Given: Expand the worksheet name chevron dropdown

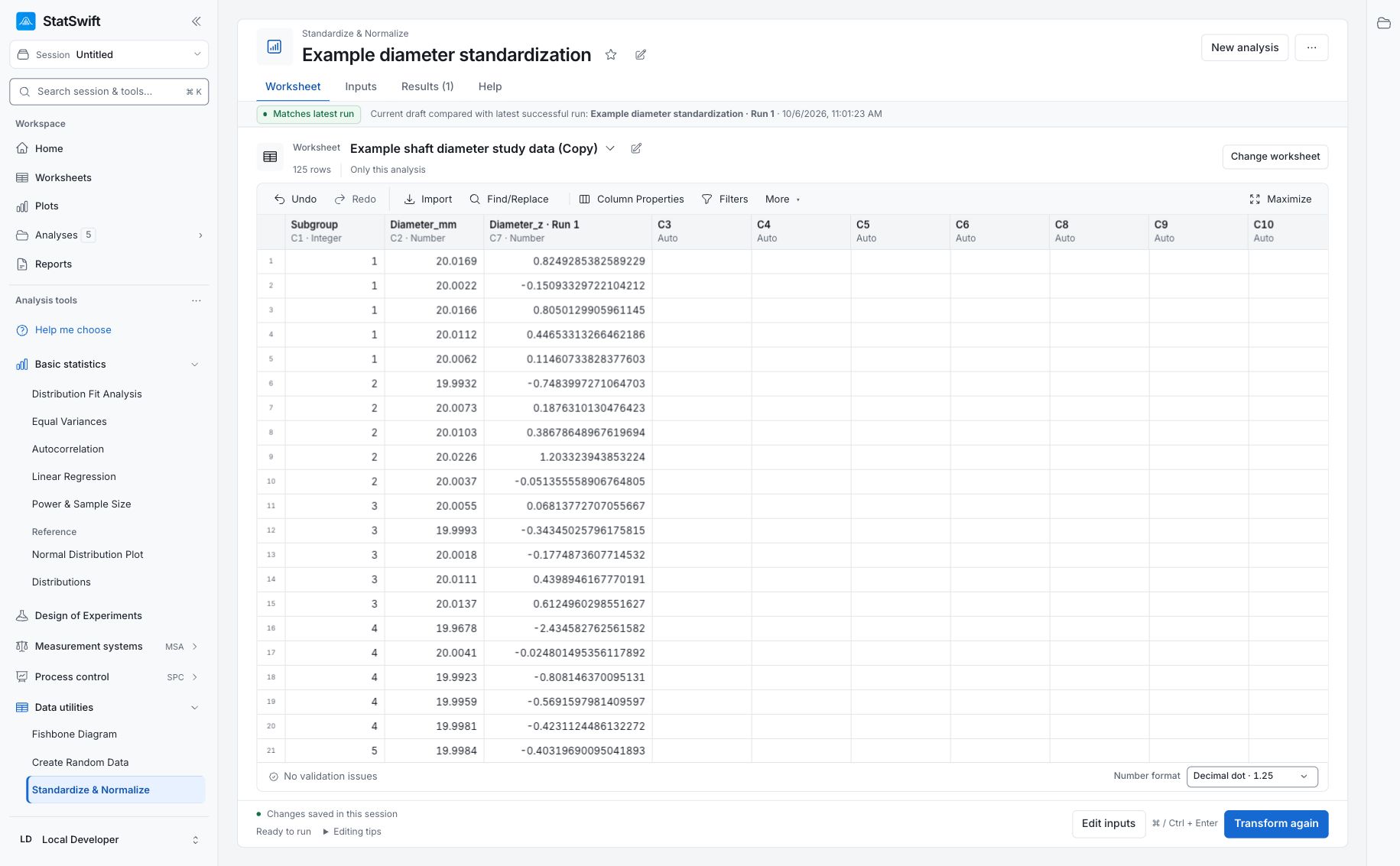Looking at the screenshot, I should pos(610,148).
